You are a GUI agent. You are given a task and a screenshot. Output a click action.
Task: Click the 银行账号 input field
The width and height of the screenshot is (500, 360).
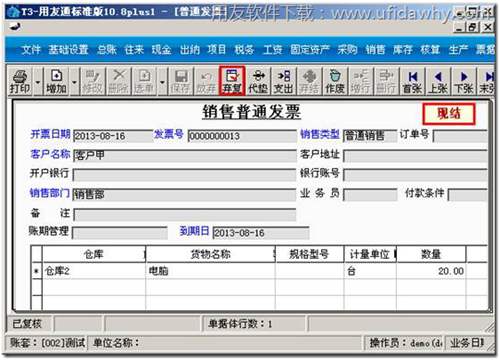[416, 175]
